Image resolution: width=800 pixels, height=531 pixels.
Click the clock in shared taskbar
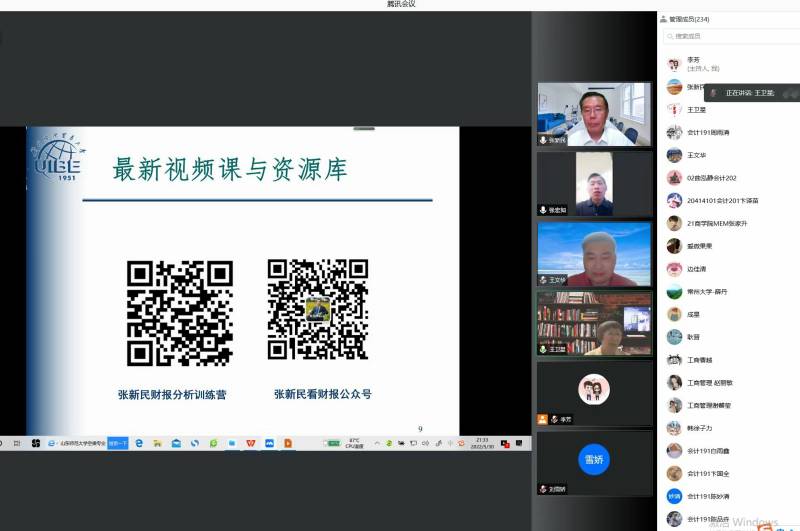482,443
